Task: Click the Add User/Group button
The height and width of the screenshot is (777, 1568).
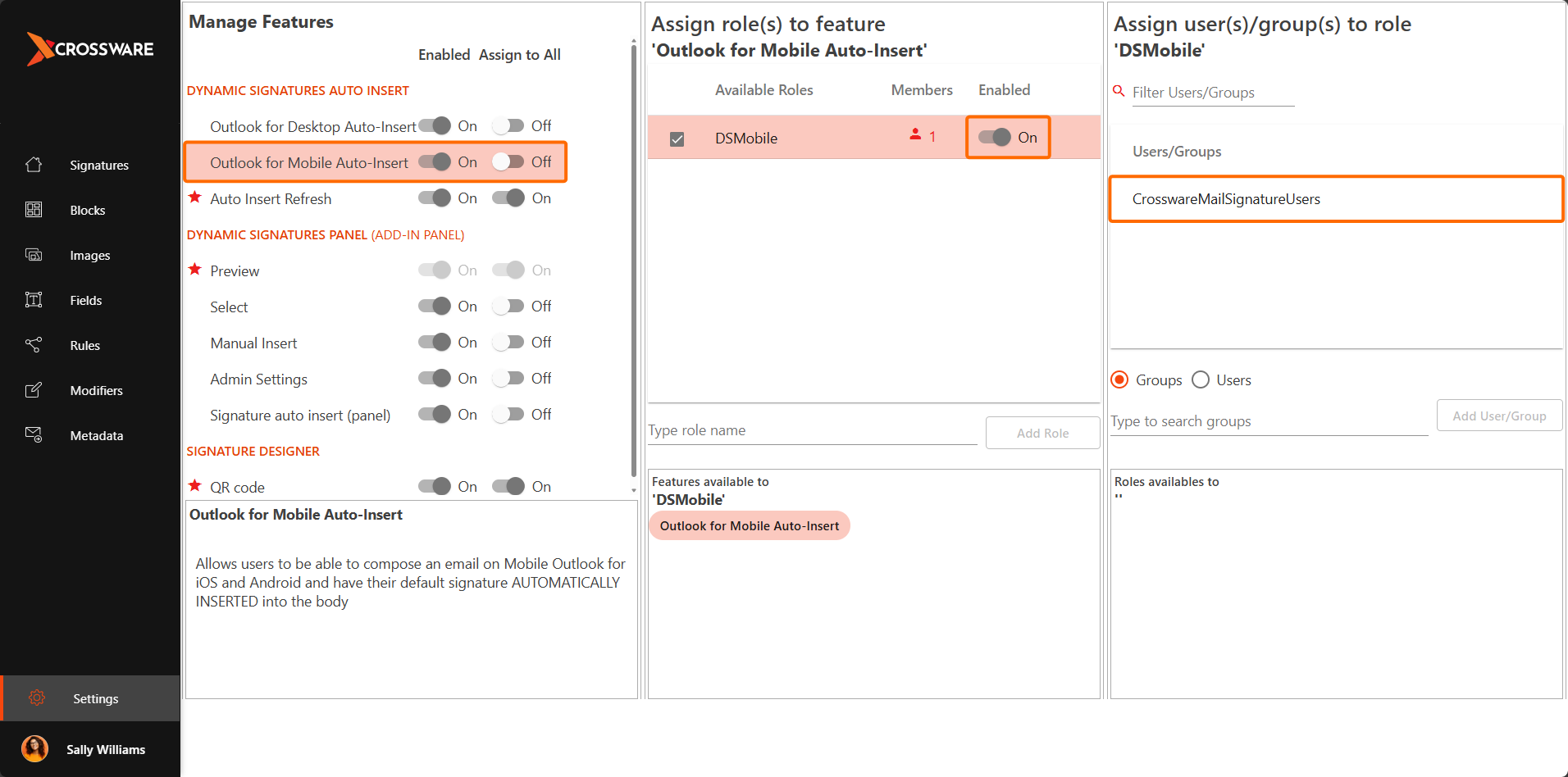Action: pos(1498,416)
